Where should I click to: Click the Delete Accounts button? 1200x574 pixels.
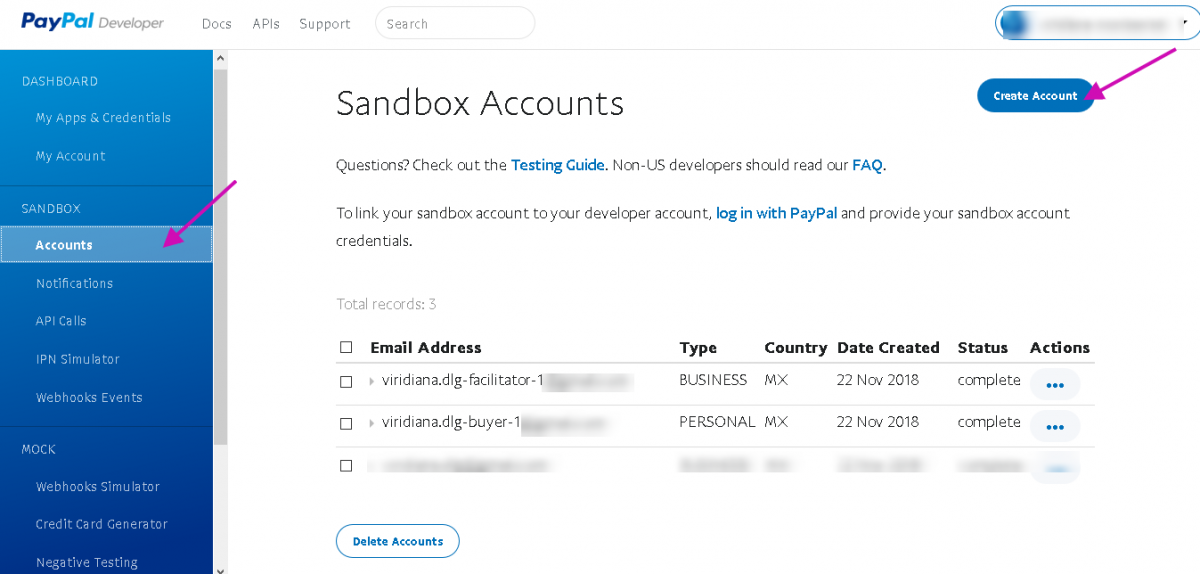[x=397, y=541]
